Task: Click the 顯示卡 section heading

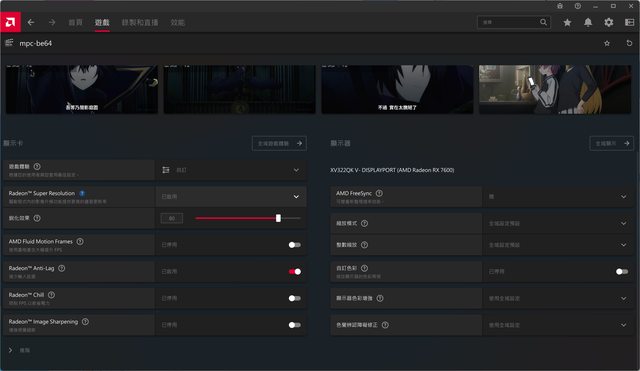Action: [13, 143]
